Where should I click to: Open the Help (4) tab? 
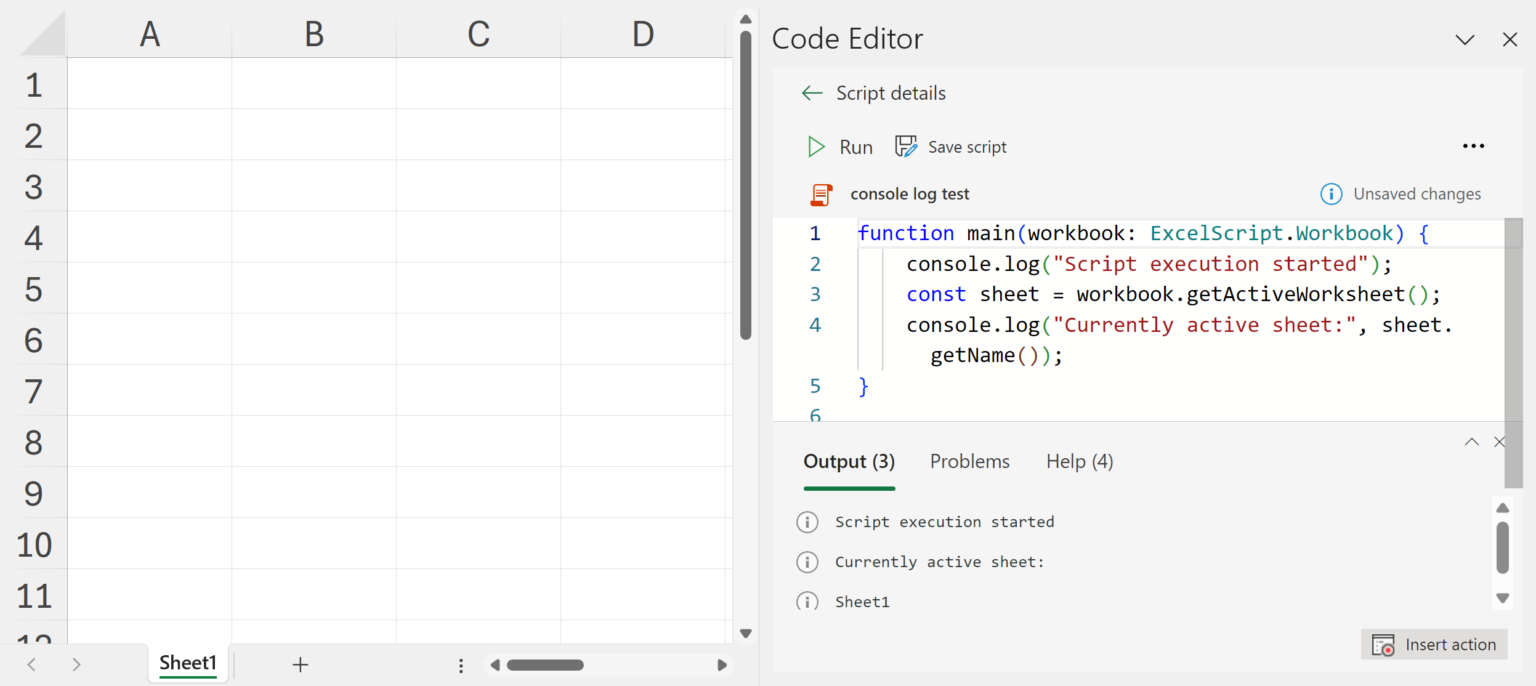pyautogui.click(x=1079, y=461)
